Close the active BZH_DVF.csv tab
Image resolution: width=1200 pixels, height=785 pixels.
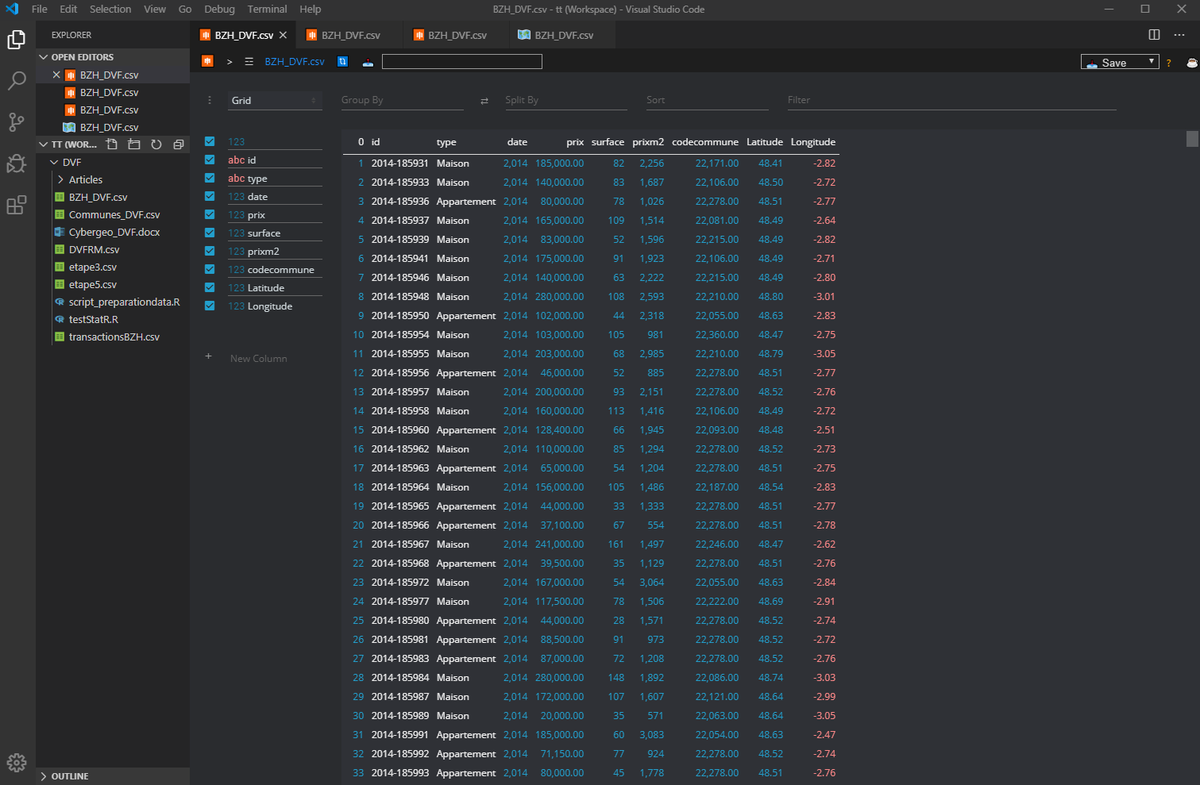[x=283, y=35]
